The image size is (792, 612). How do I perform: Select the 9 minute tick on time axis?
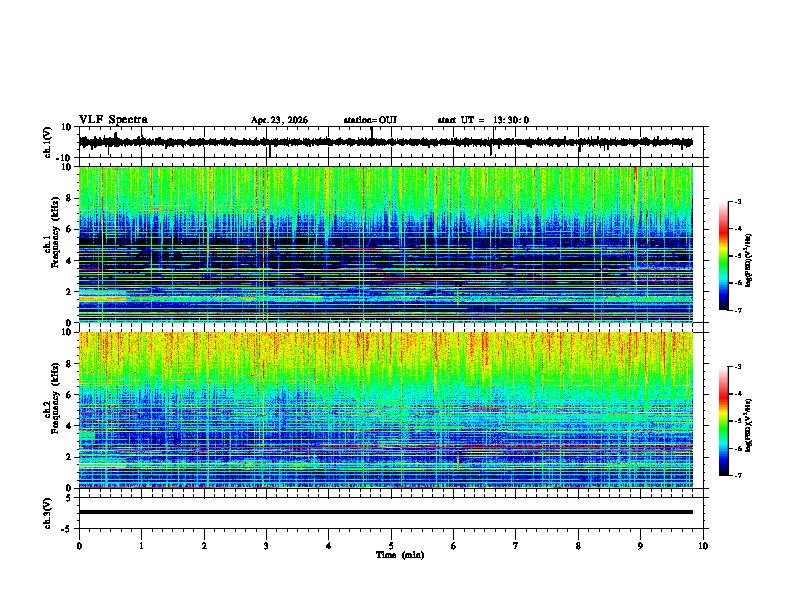coord(640,546)
